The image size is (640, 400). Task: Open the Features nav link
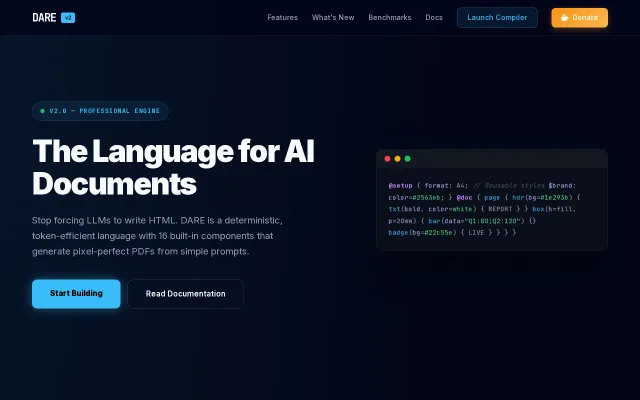282,18
